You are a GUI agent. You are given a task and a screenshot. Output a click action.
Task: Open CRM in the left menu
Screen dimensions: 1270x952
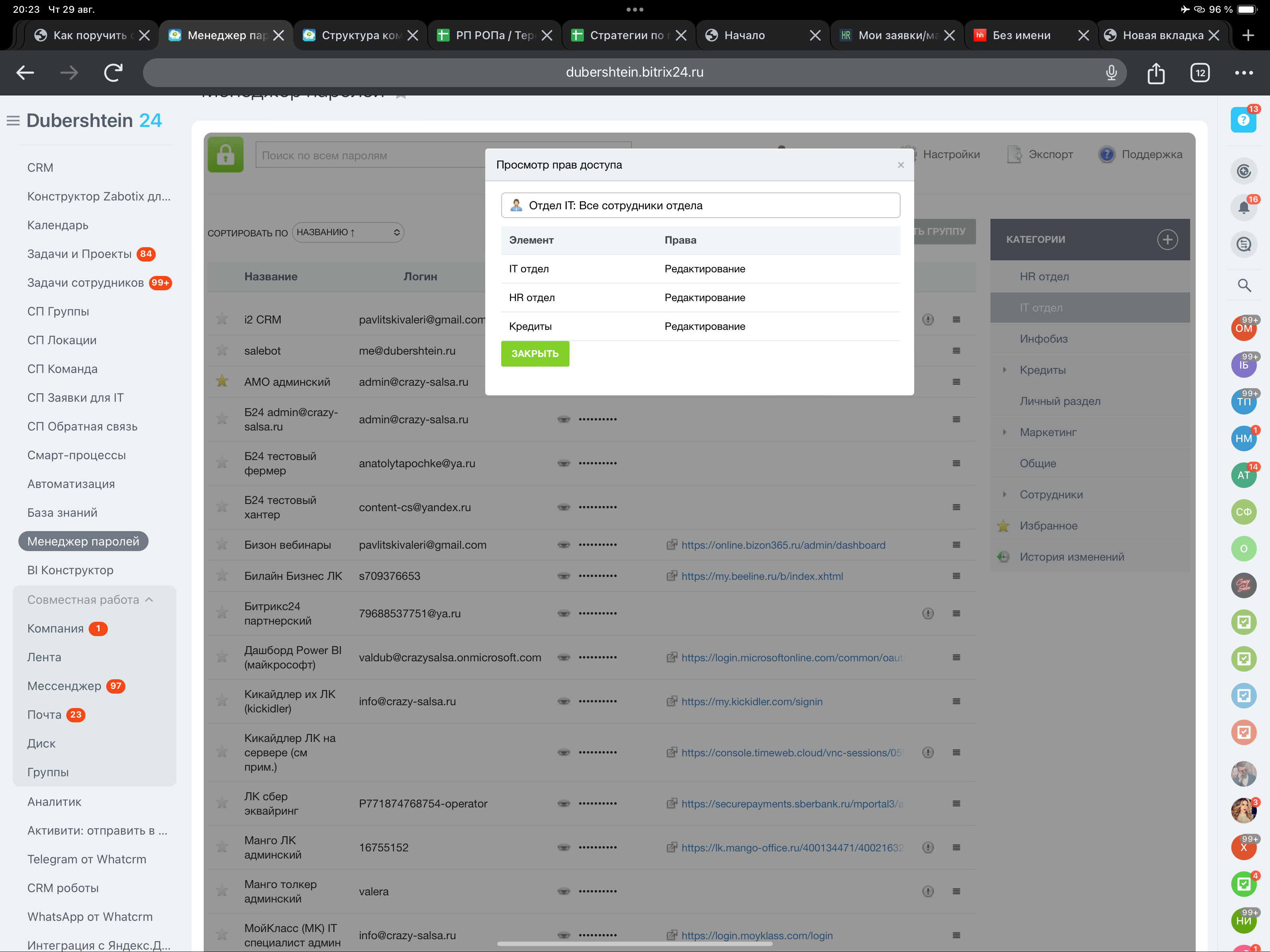[x=40, y=168]
